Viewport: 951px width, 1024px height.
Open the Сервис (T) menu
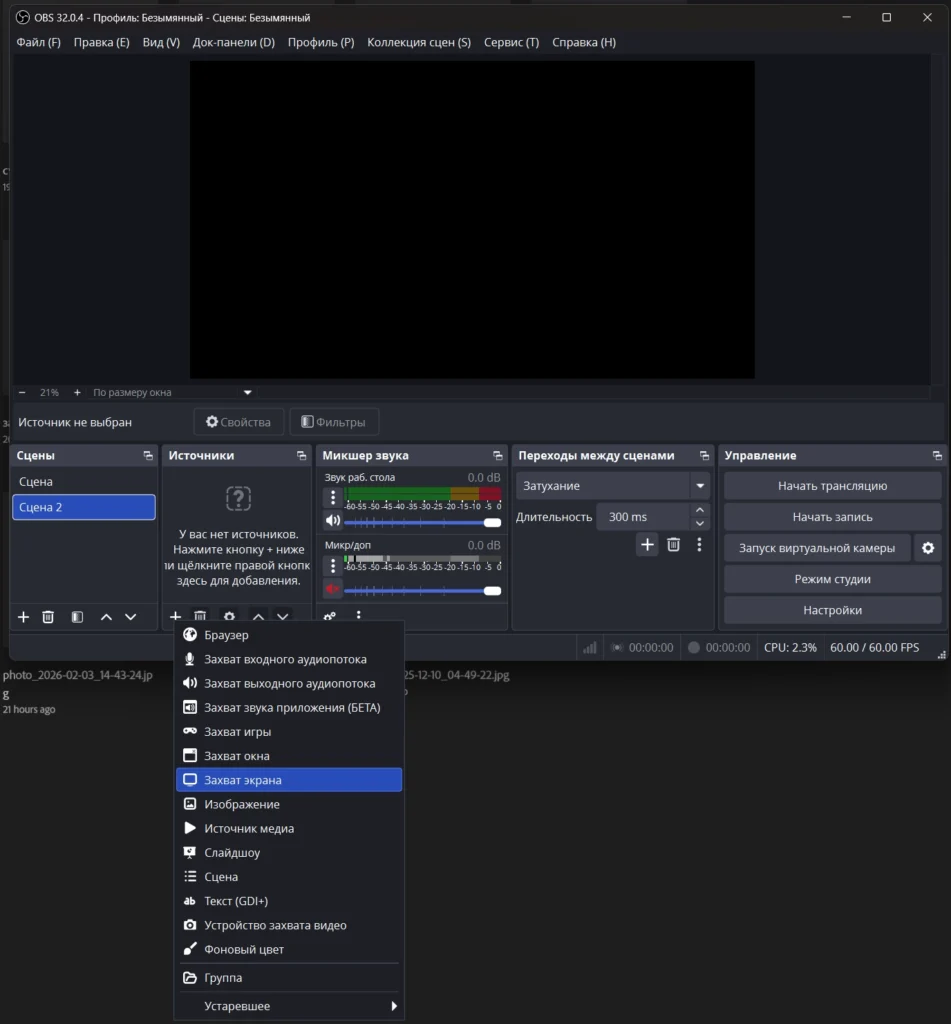pos(511,42)
